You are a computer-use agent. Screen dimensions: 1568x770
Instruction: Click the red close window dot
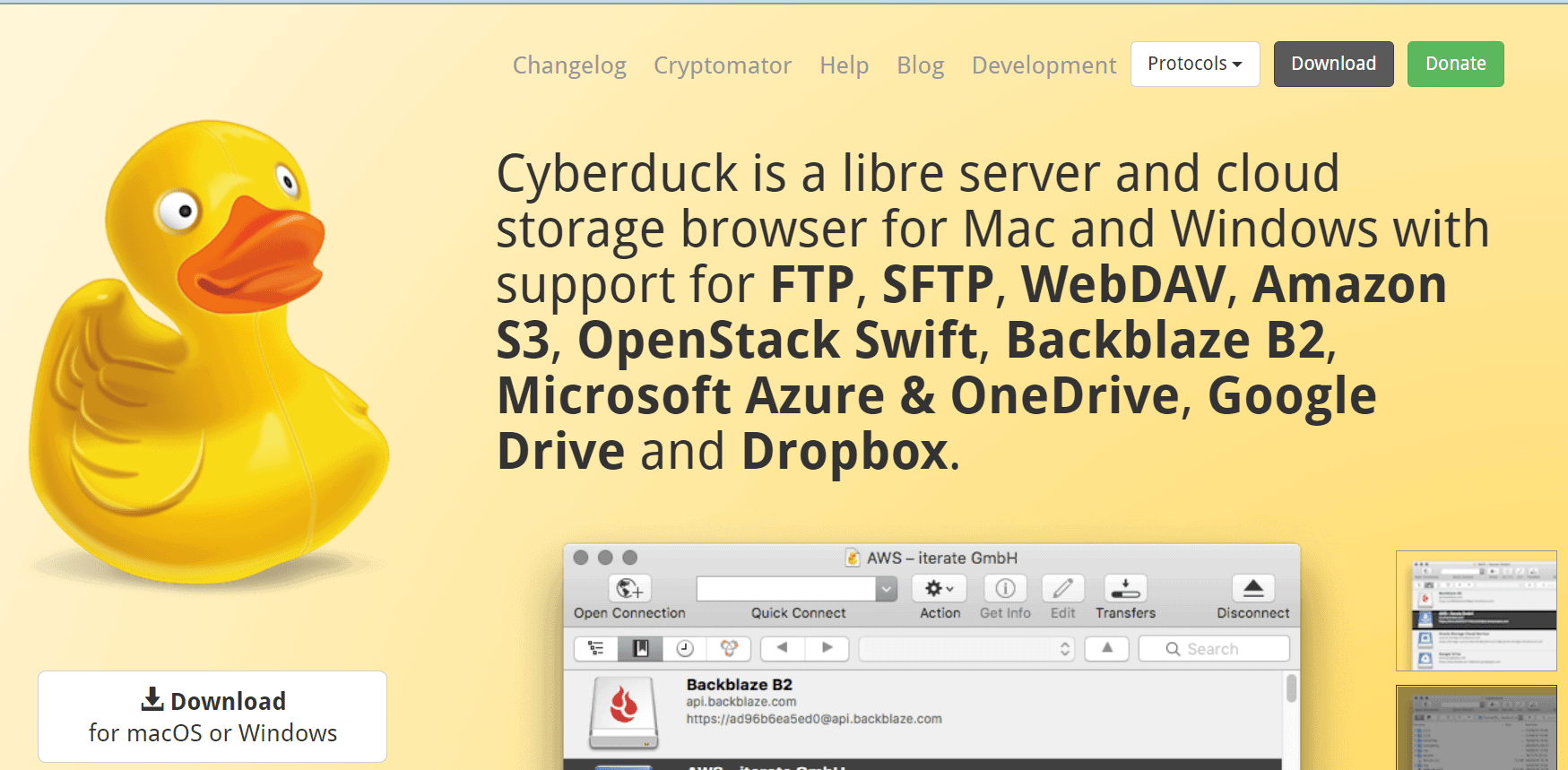581,558
